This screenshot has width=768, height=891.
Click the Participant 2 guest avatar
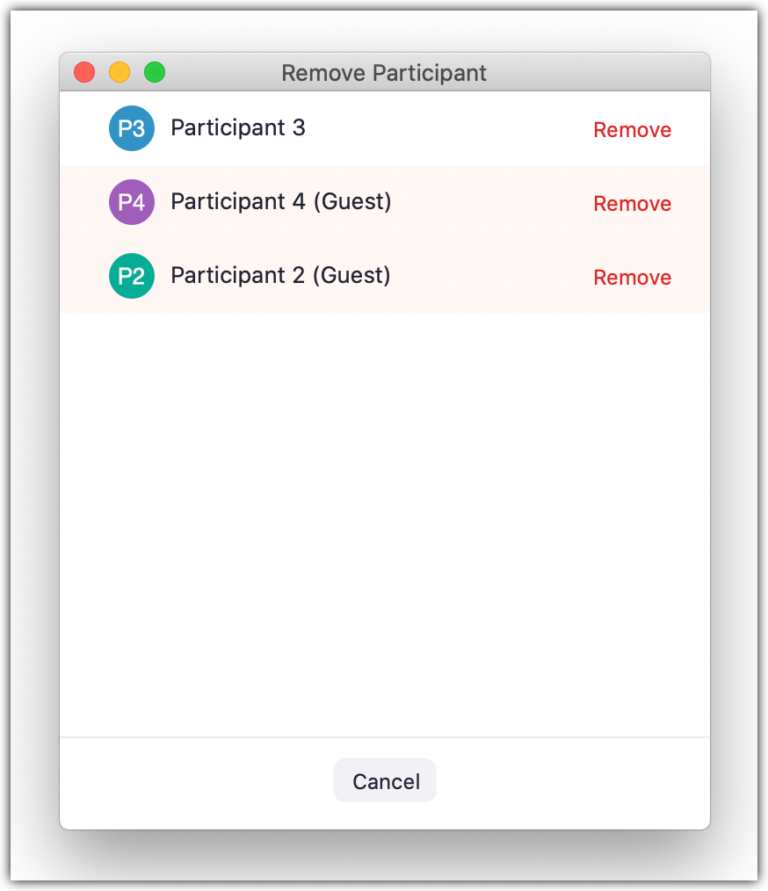(131, 275)
